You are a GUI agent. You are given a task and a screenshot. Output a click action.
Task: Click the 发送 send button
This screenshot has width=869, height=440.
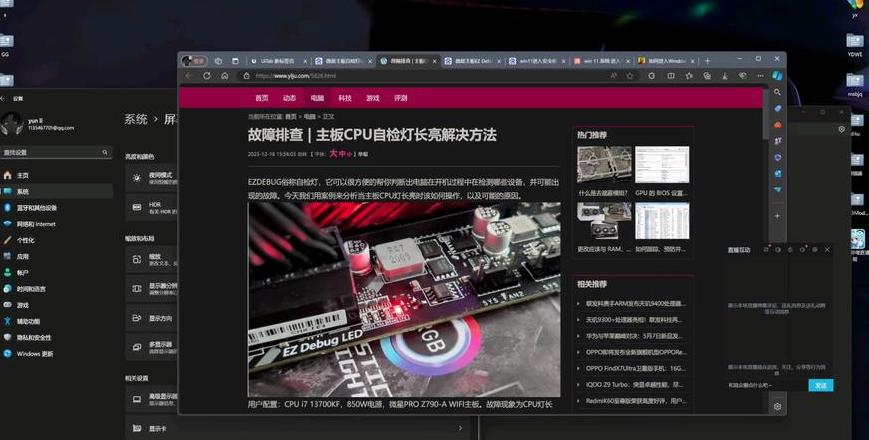click(821, 385)
